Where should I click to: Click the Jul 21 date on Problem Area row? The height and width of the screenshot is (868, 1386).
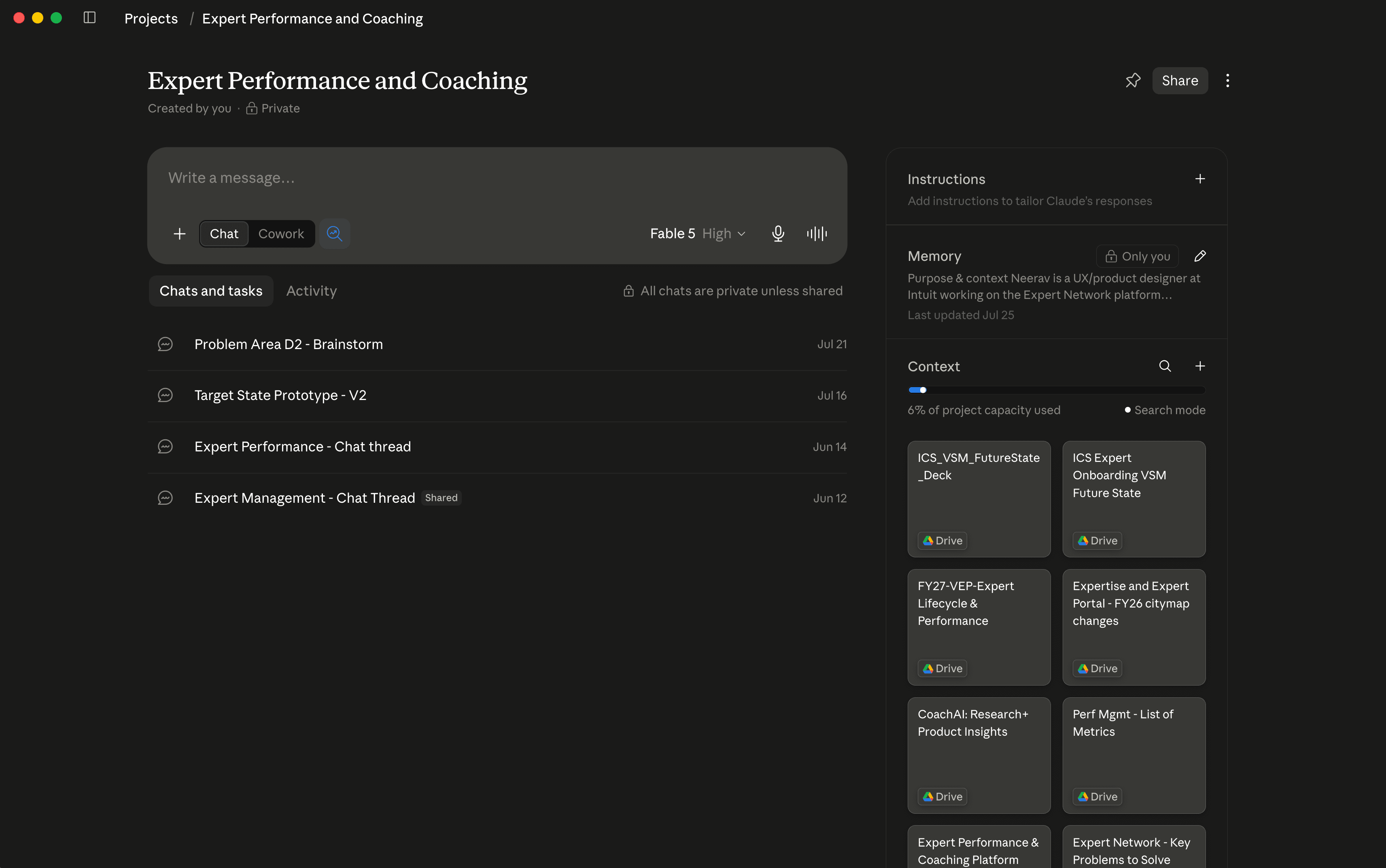coord(832,344)
